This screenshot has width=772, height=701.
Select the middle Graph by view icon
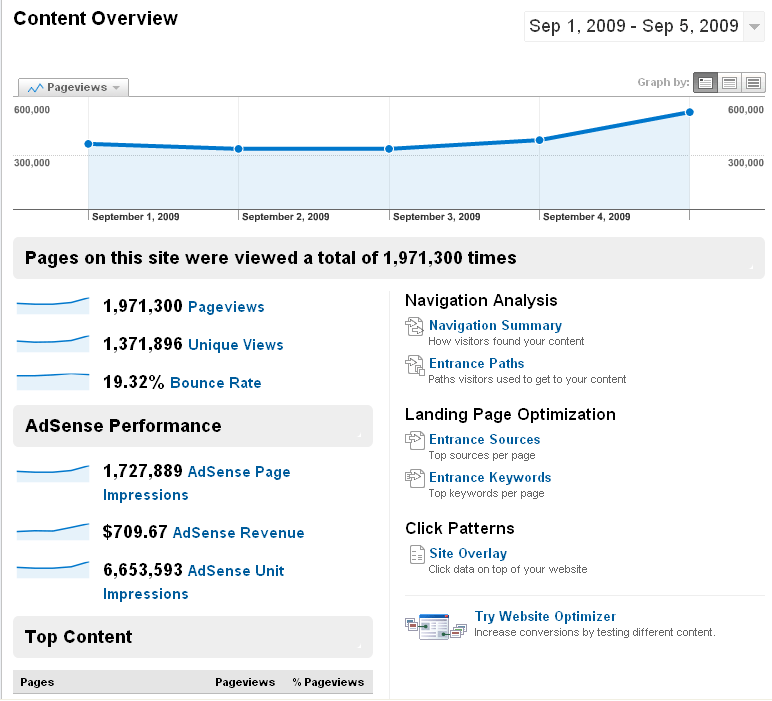(729, 83)
